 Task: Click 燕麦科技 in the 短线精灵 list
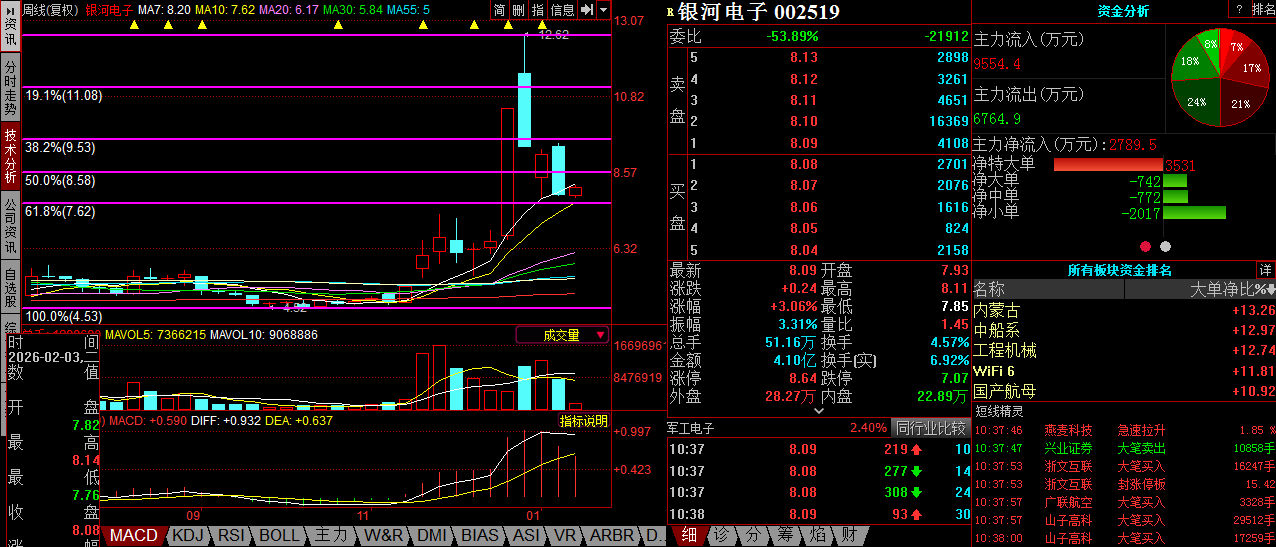pos(1068,430)
